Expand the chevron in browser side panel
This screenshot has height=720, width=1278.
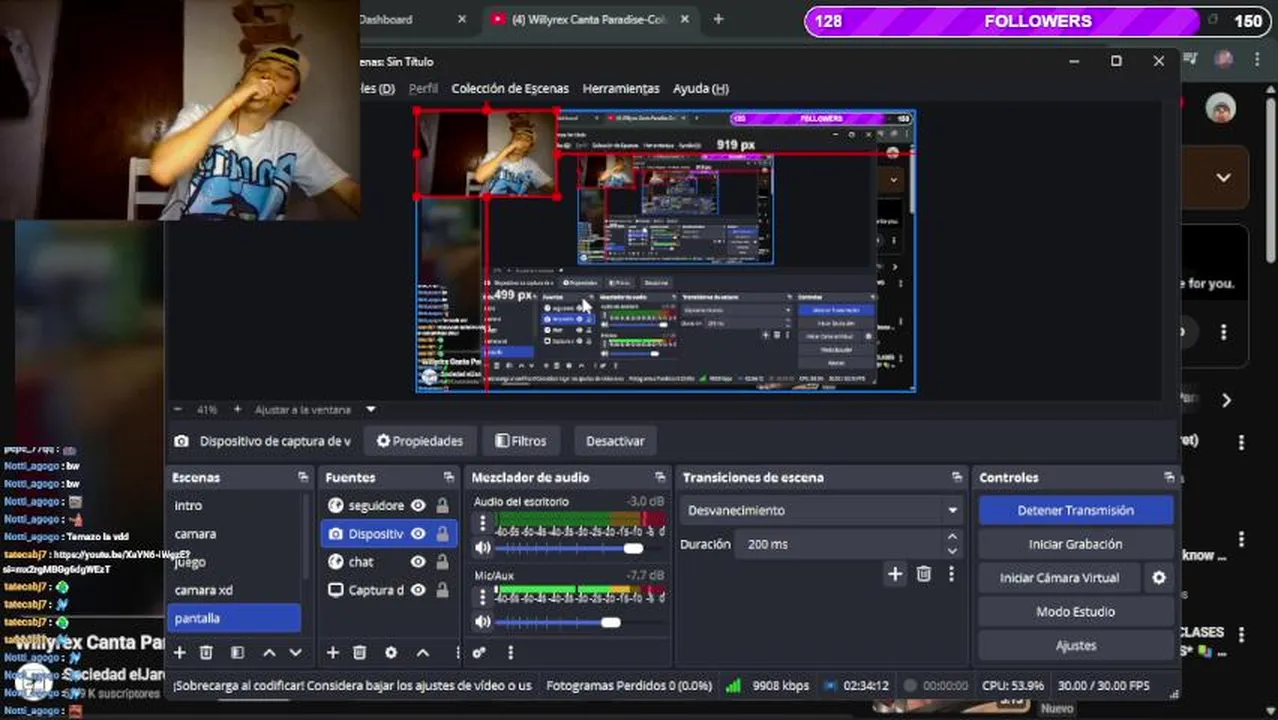pos(1223,177)
